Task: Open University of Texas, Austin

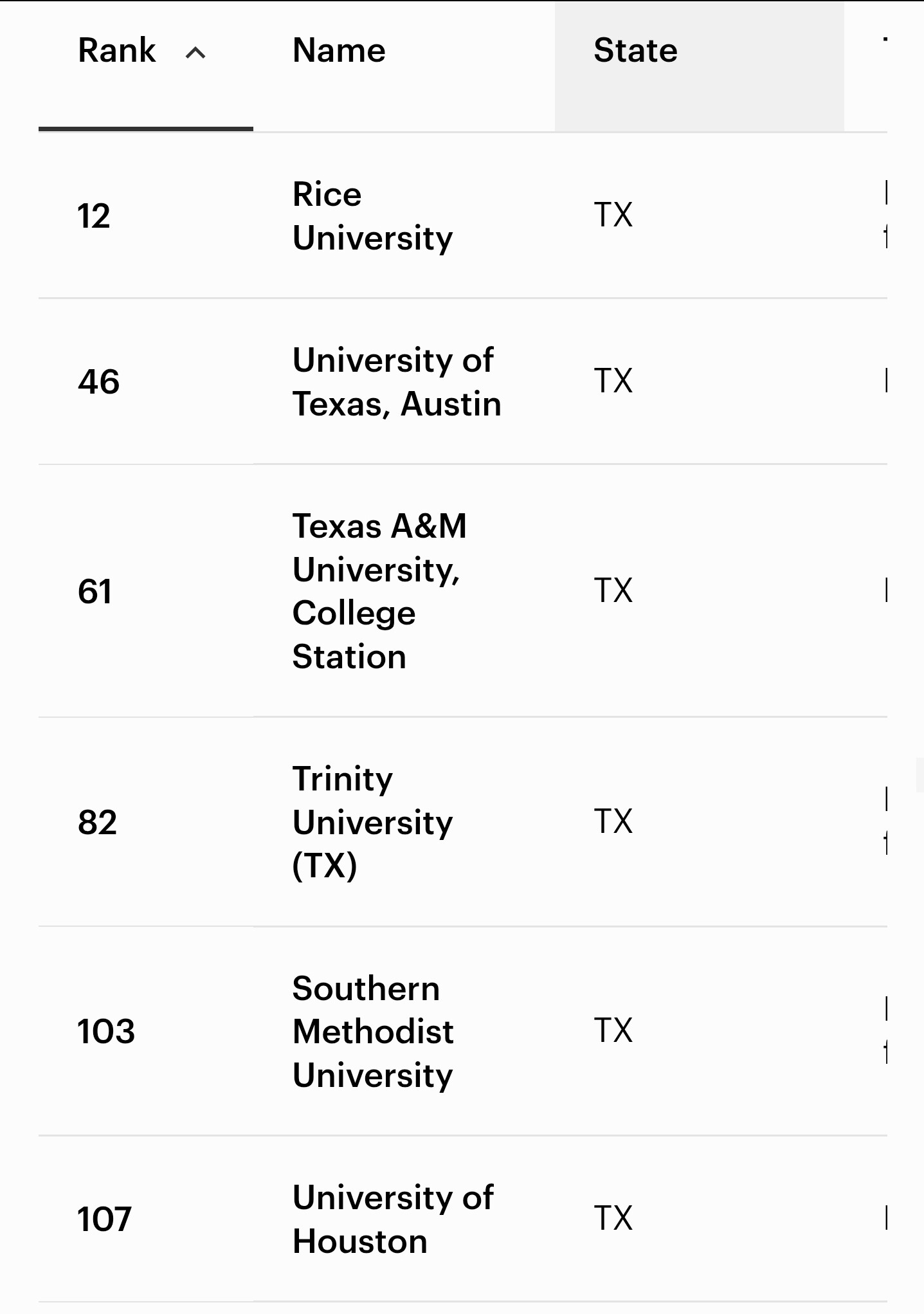Action: (x=396, y=382)
